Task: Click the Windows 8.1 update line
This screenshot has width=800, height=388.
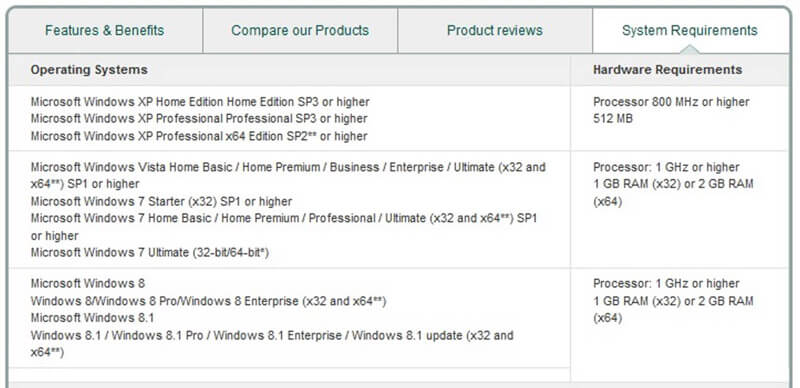Action: pos(272,344)
